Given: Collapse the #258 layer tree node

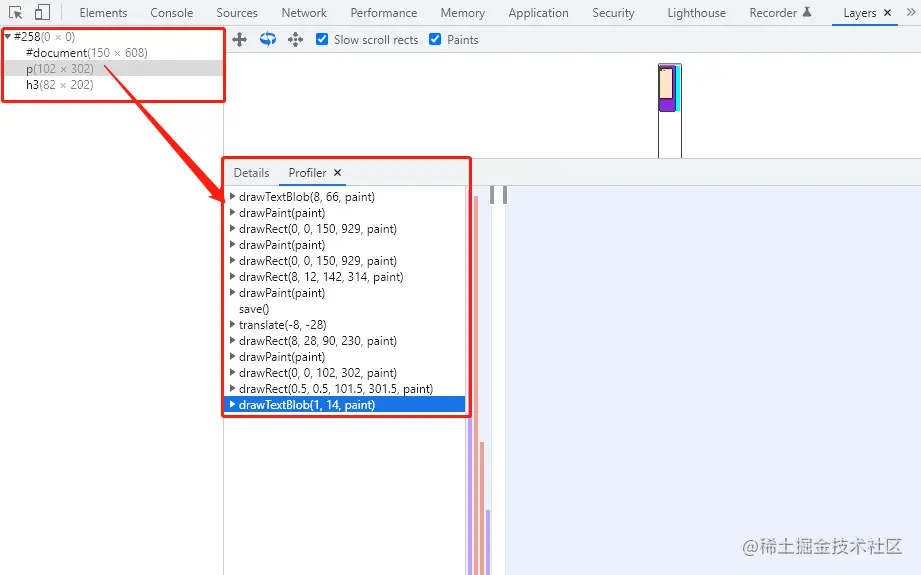Looking at the screenshot, I should pyautogui.click(x=8, y=36).
